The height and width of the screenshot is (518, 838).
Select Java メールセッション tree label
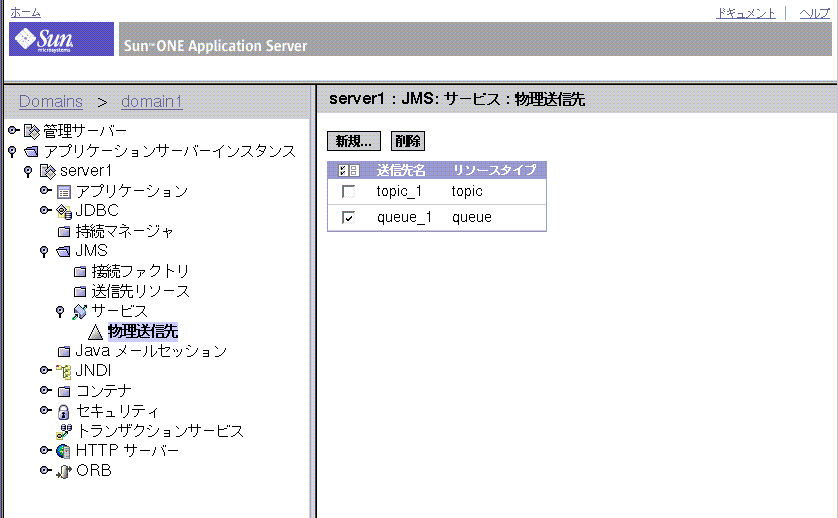[x=151, y=351]
